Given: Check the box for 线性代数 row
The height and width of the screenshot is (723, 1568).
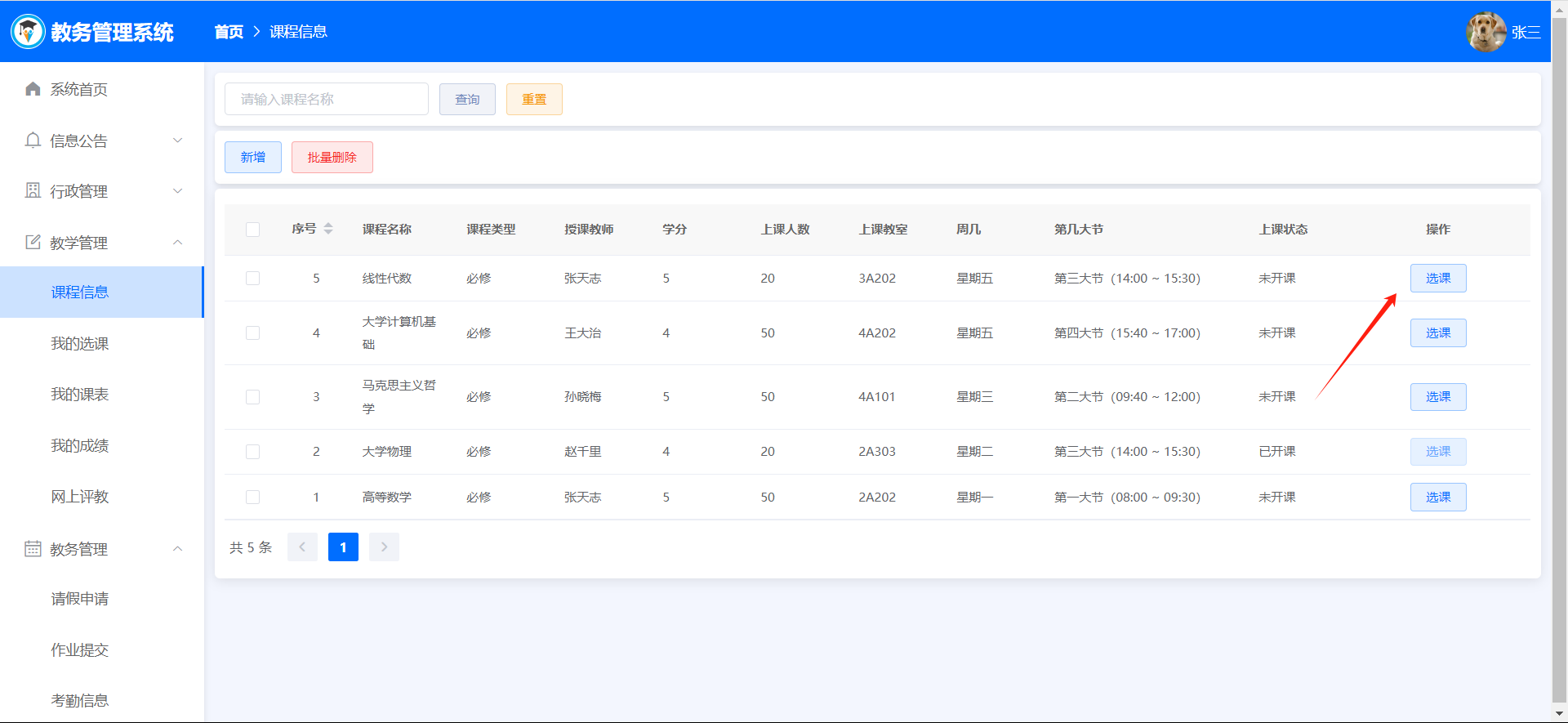Looking at the screenshot, I should pyautogui.click(x=253, y=279).
